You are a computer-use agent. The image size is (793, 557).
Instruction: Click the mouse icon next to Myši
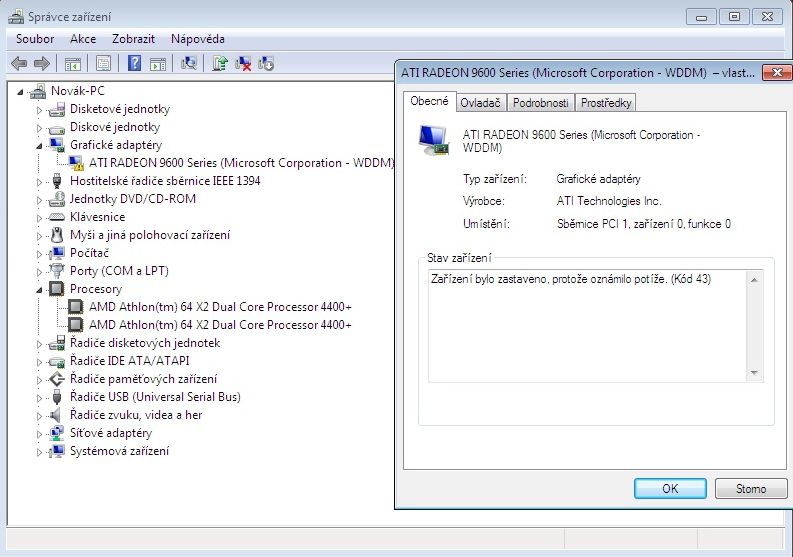[57, 235]
